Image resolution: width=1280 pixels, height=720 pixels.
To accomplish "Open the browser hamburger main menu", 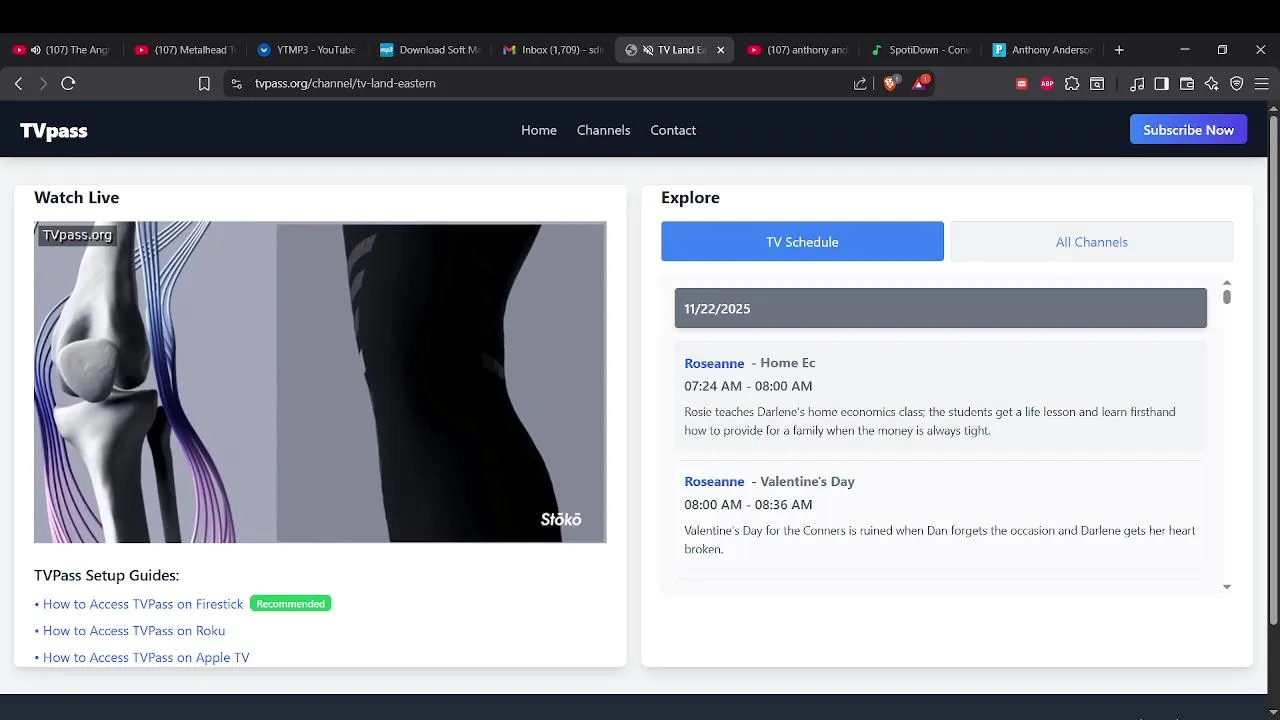I will [1262, 84].
